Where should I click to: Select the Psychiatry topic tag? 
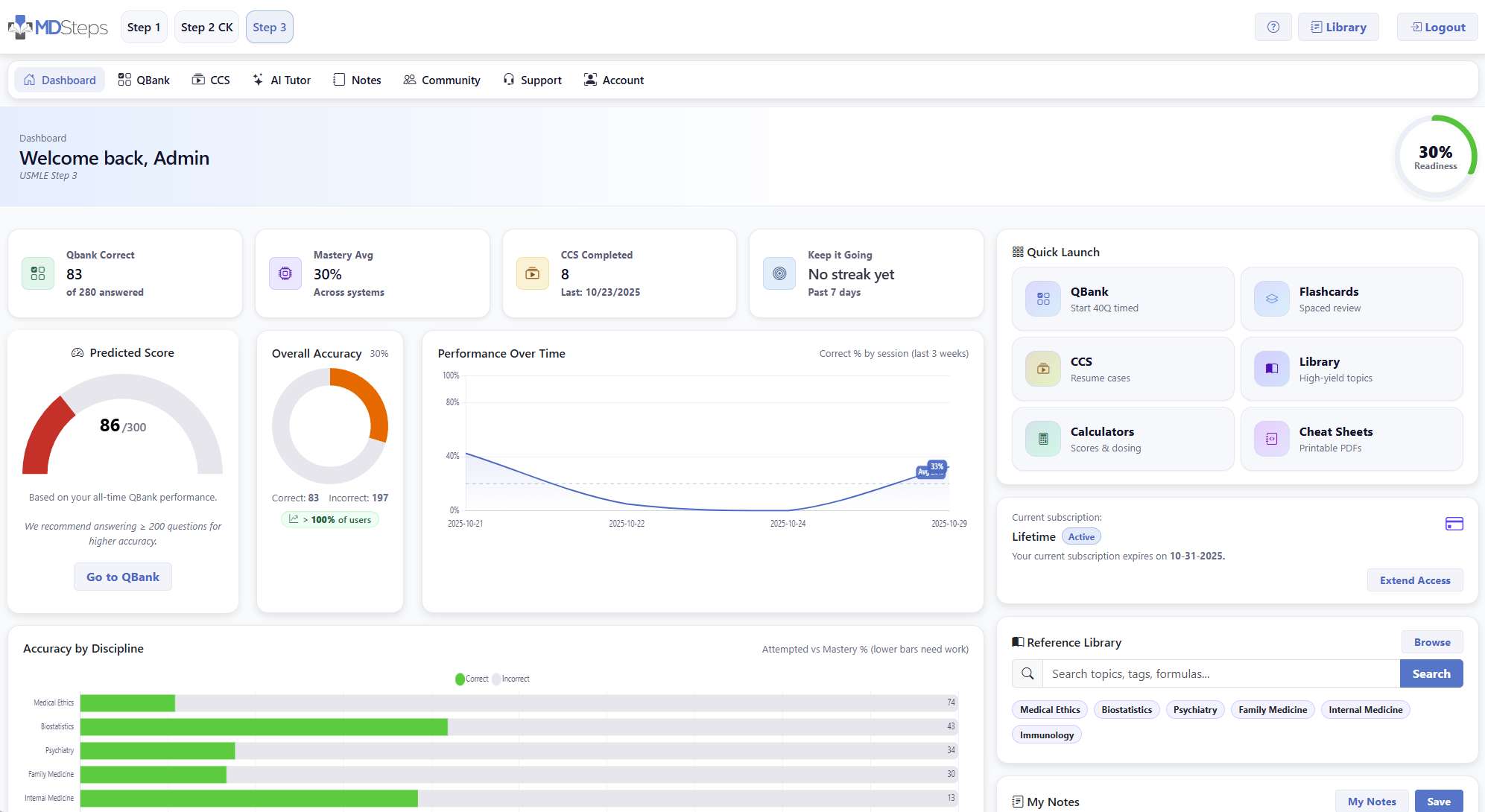point(1195,709)
